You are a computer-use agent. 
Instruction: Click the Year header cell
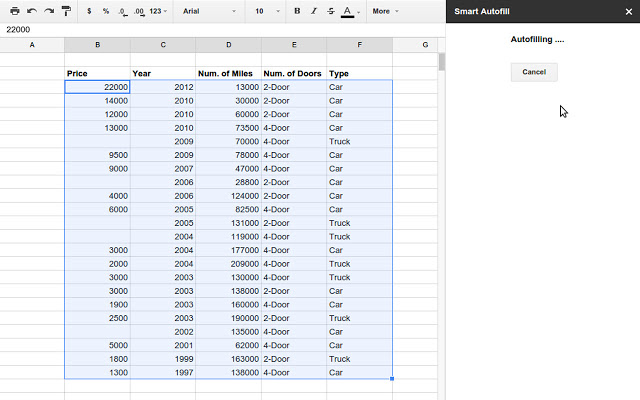[163, 73]
